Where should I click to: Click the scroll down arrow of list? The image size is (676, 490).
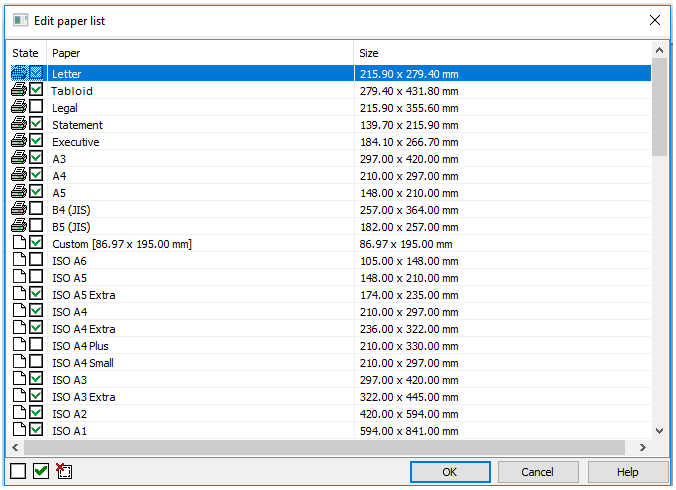click(x=659, y=431)
